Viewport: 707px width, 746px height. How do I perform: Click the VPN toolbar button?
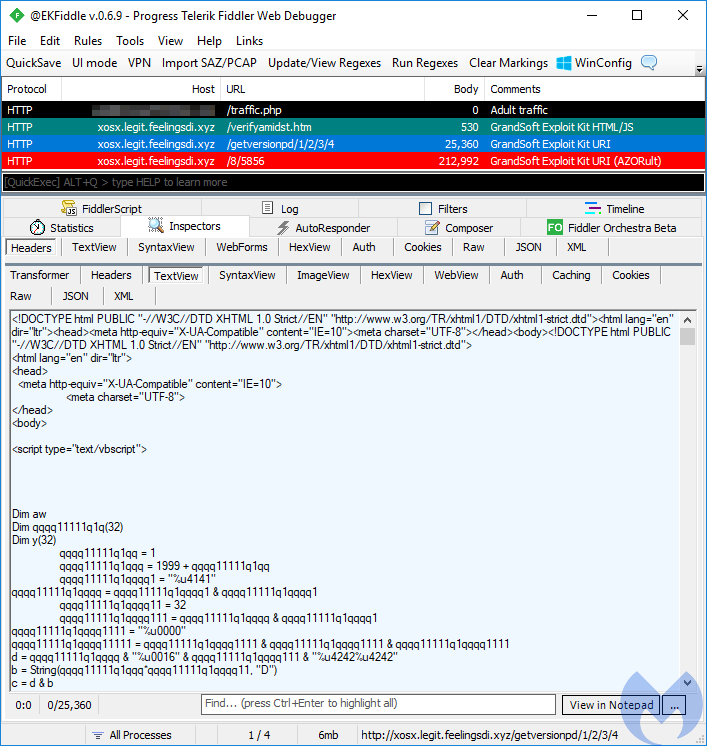(139, 63)
